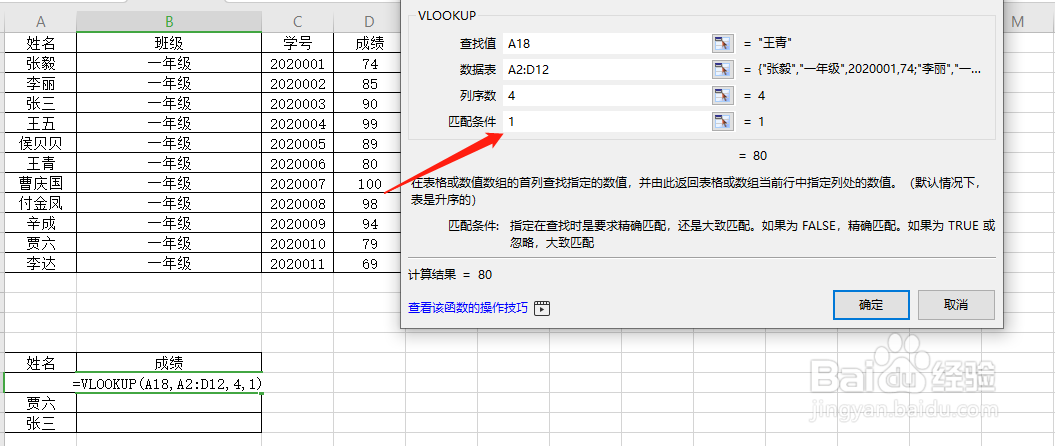Select student number cell 2020008
This screenshot has height=446, width=1055.
[297, 203]
